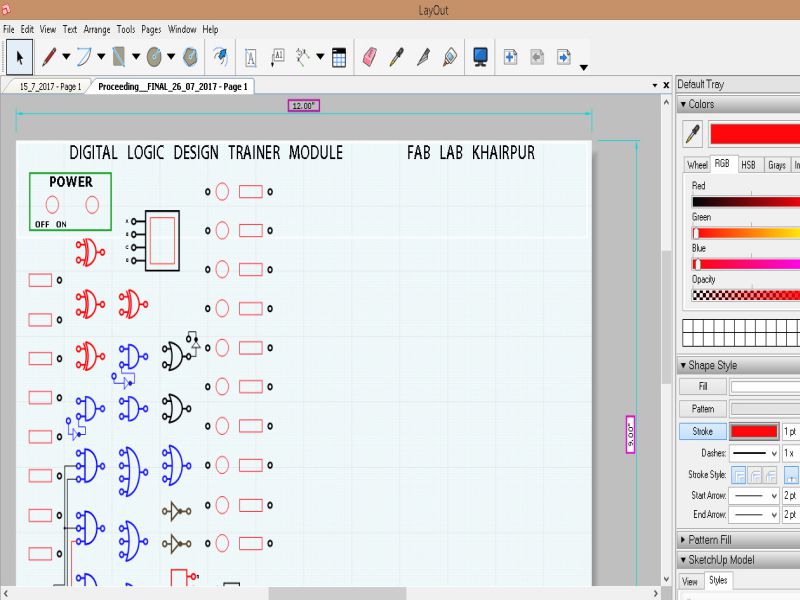Click the red Stroke color swatch

[754, 432]
